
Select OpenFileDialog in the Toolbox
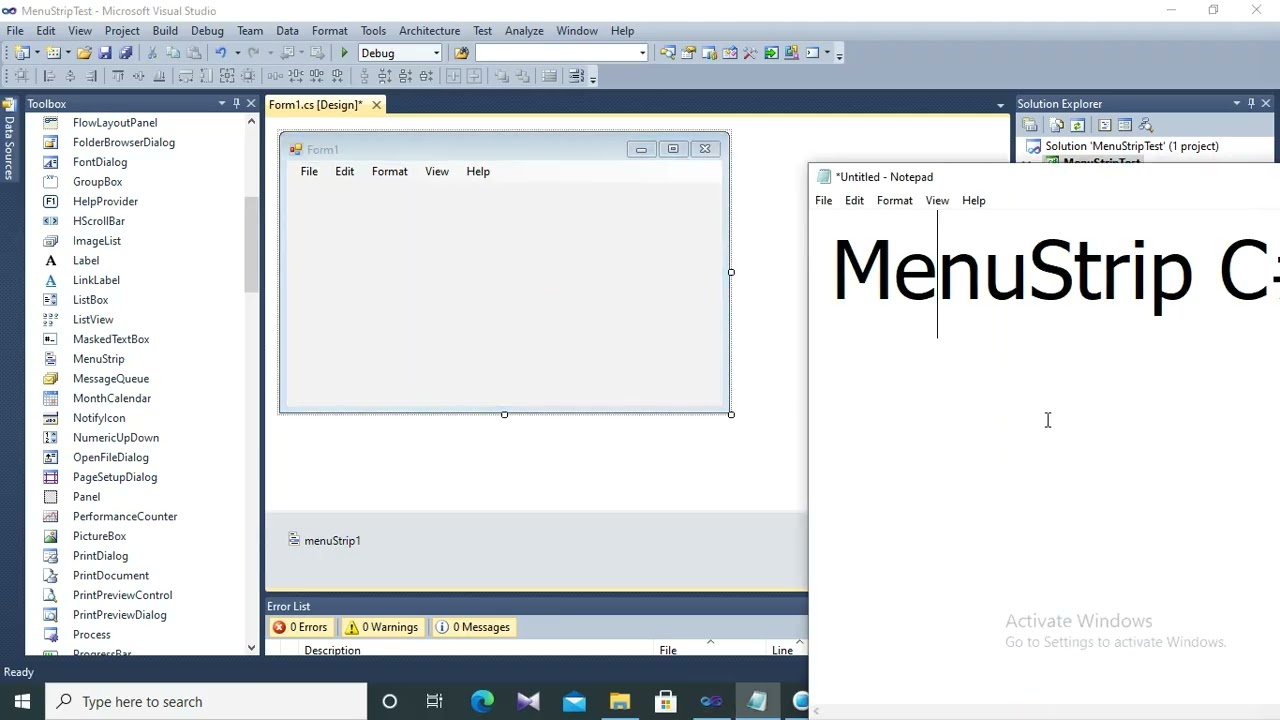tap(111, 457)
